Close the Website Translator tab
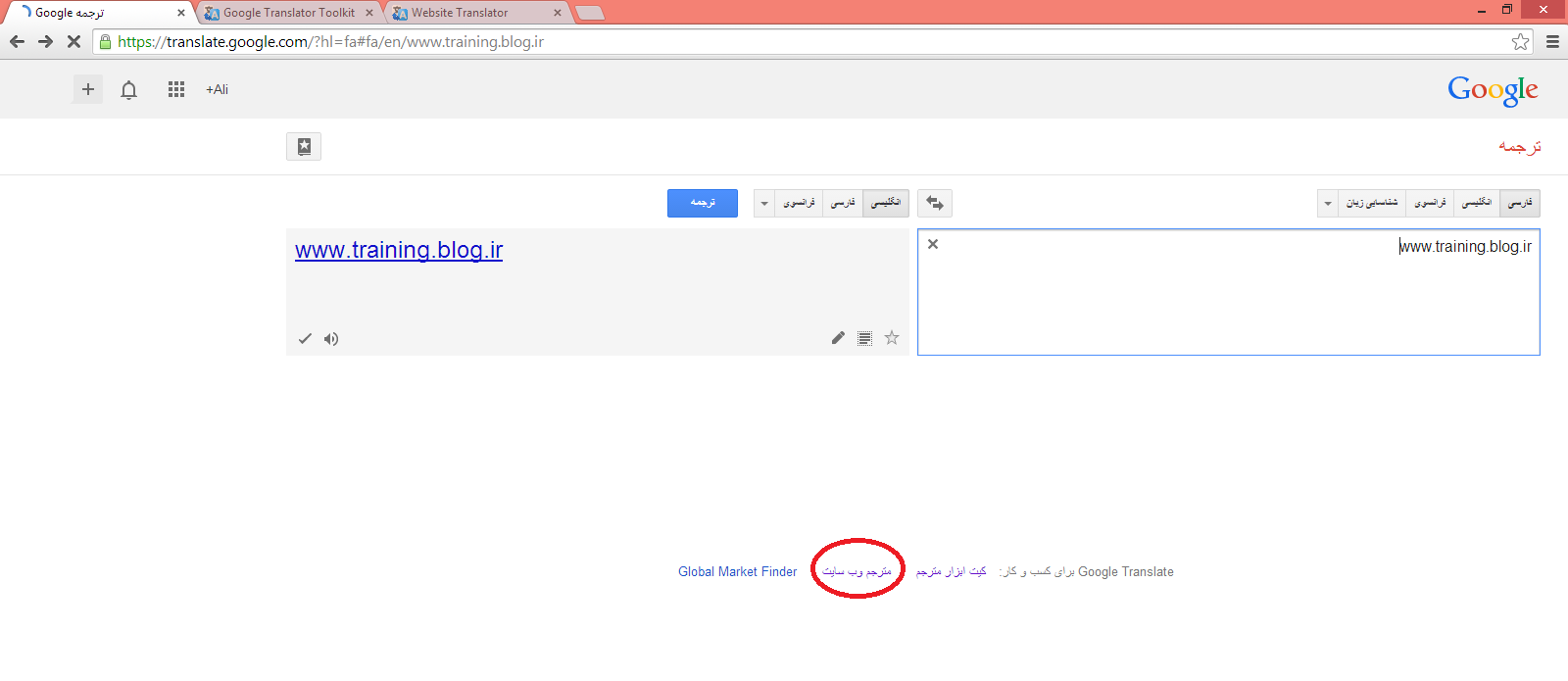The image size is (1568, 681). click(558, 13)
